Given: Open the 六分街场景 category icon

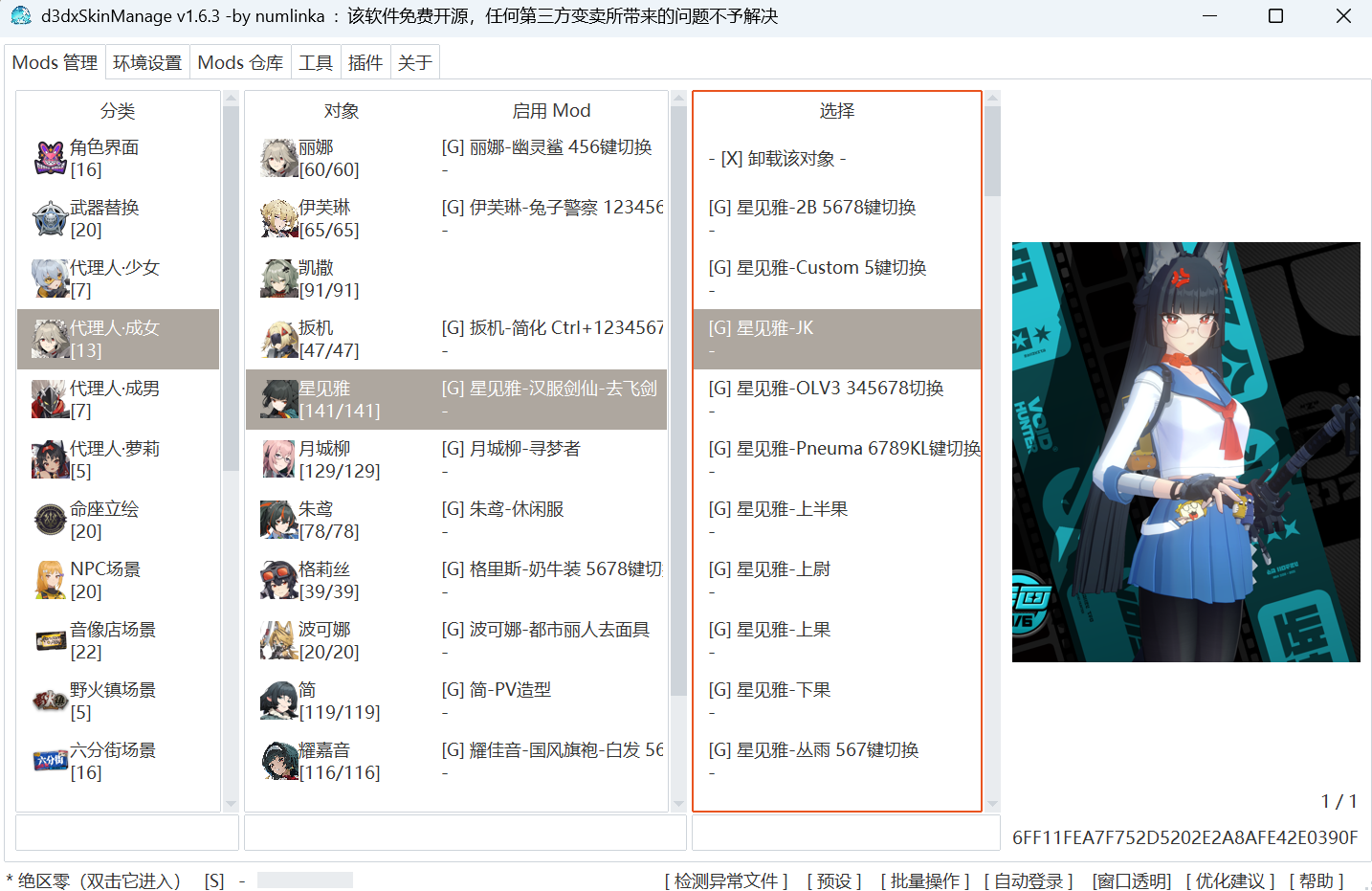Looking at the screenshot, I should 50,761.
